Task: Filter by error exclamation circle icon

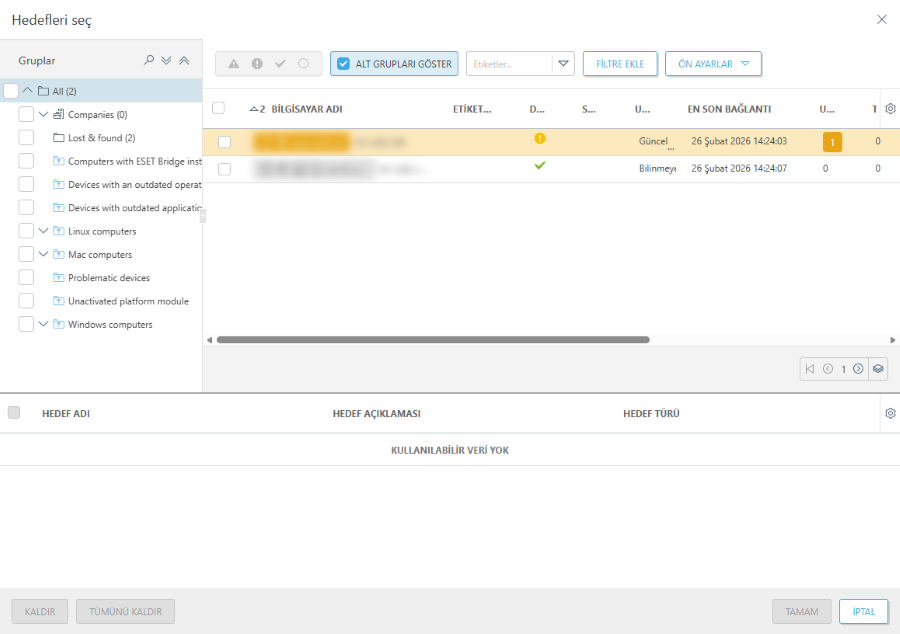Action: coord(257,64)
